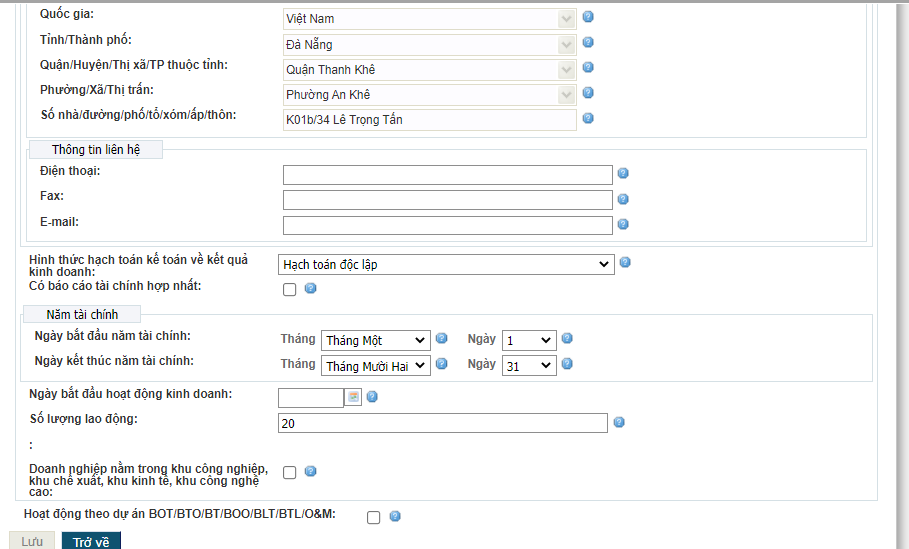Viewport: 909px width, 549px height.
Task: Click help icon beside Phường An Khê
Action: coord(589,93)
